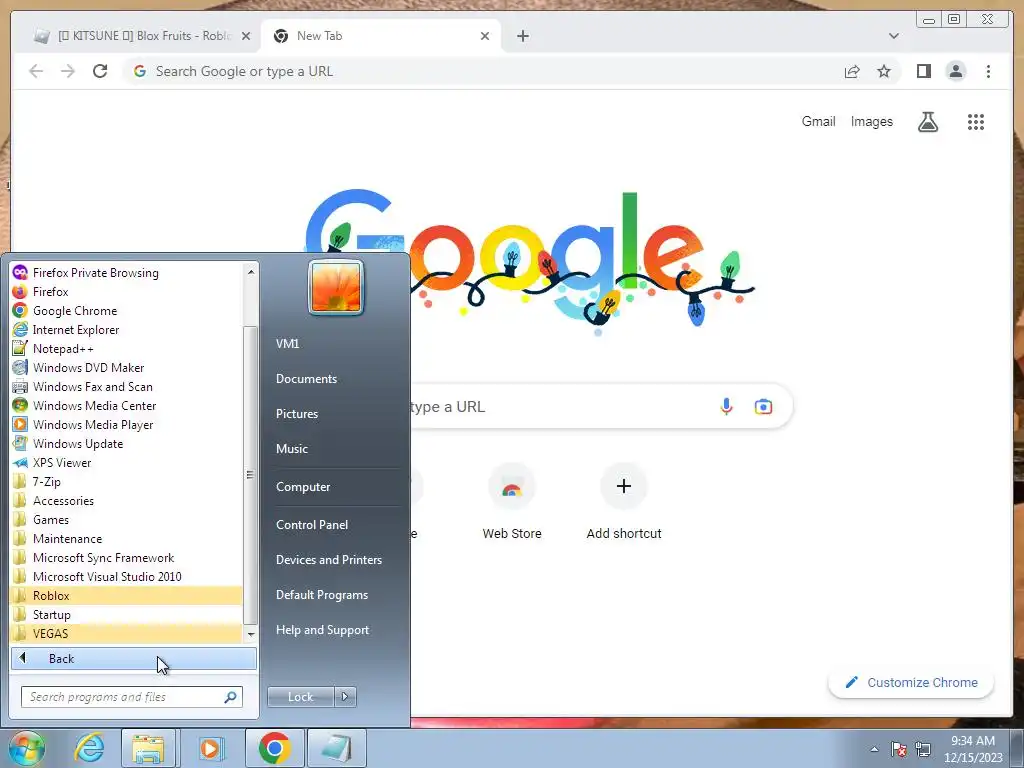Reload the page with Chrome's refresh icon
The image size is (1024, 768).
click(100, 71)
